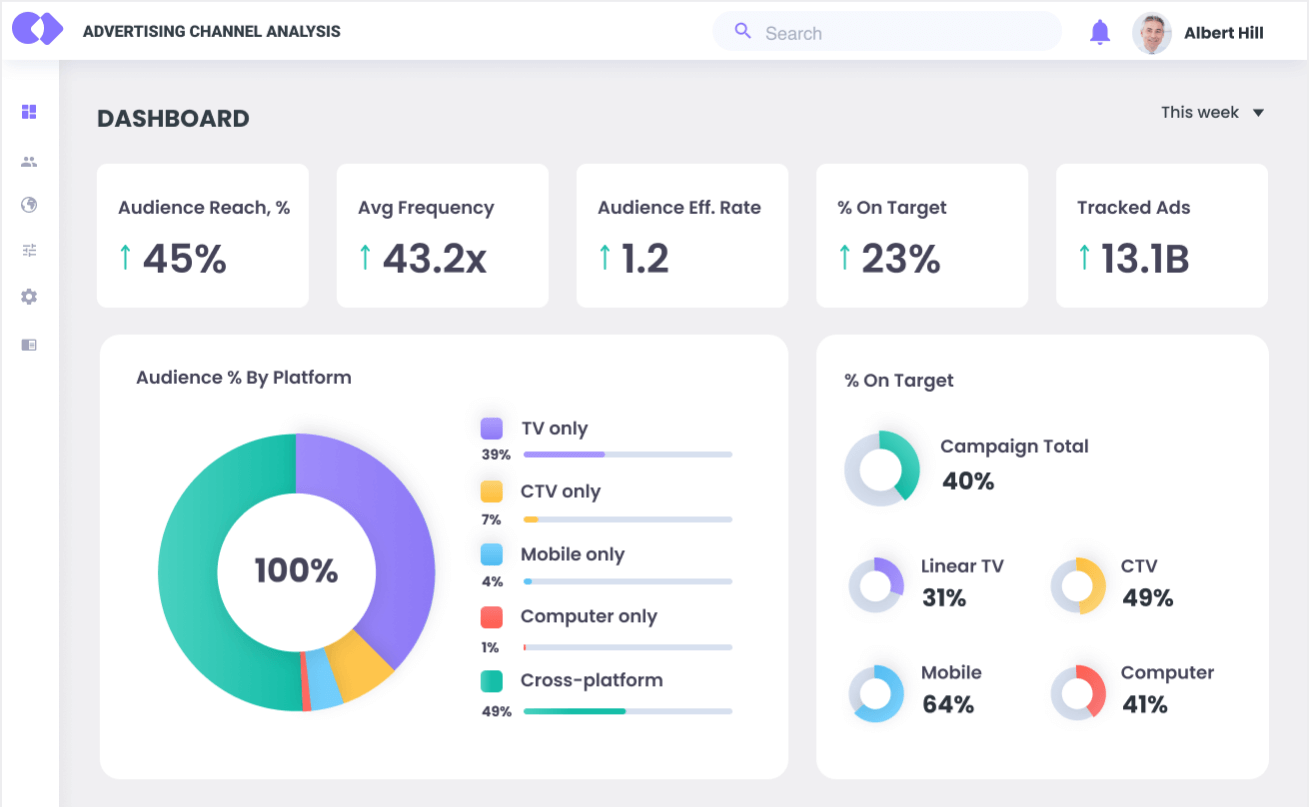The image size is (1309, 807).
Task: Open notifications via the bell icon
Action: tap(1100, 31)
